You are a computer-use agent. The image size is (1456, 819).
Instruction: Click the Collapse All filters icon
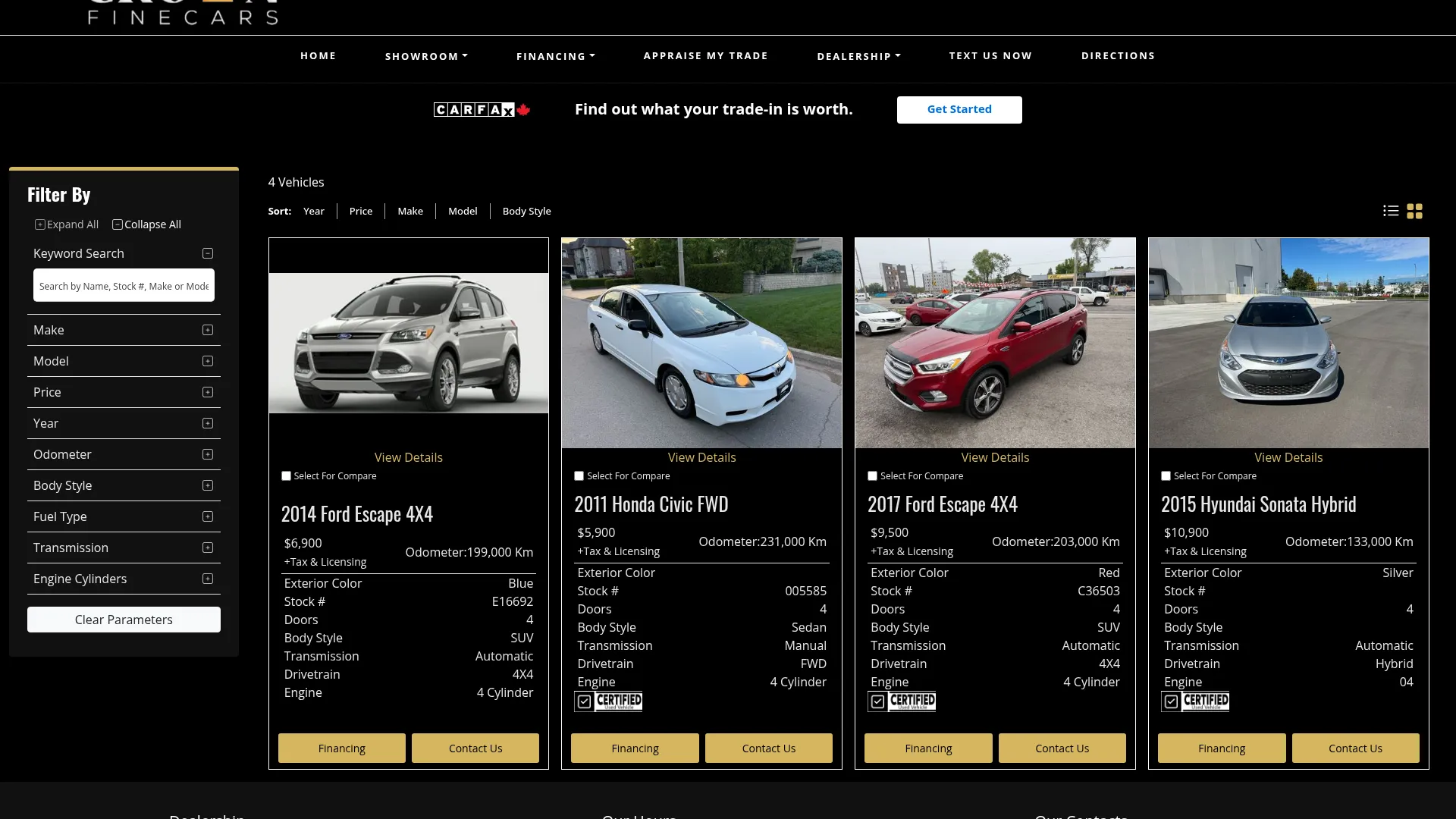tap(118, 224)
